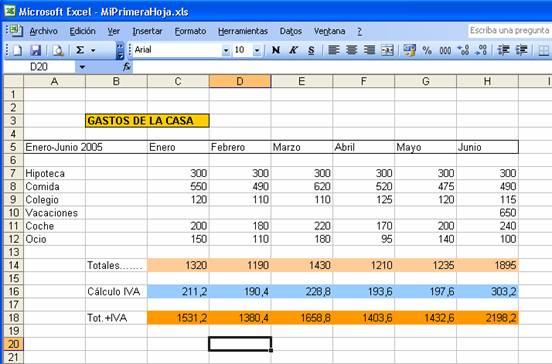552x364 pixels.
Task: Click the Merge and Center icon
Action: [387, 50]
